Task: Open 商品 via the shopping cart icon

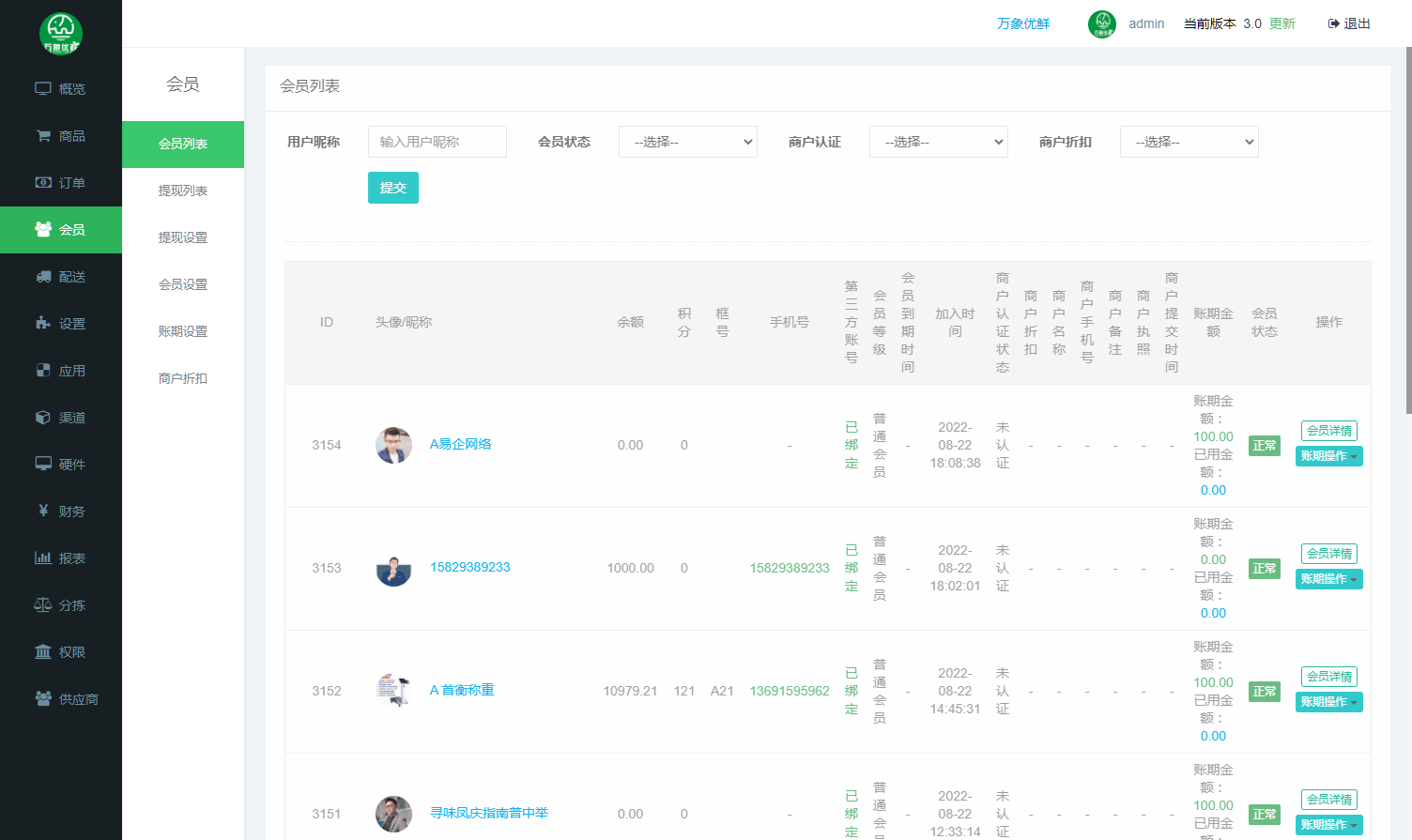Action: 43,136
